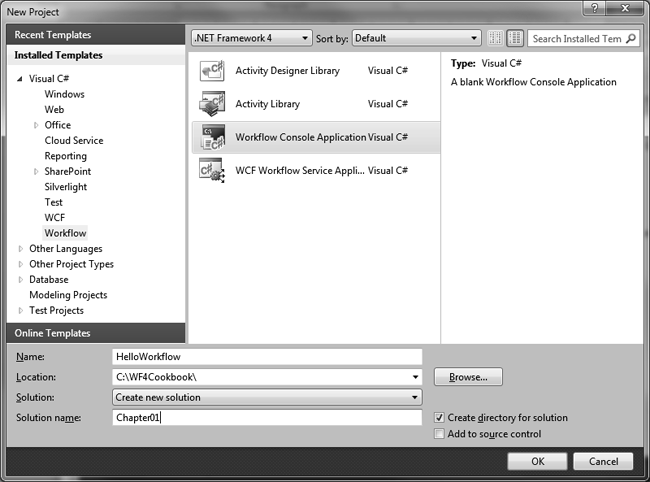Image resolution: width=650 pixels, height=482 pixels.
Task: Open the Online Templates section
Action: [96, 333]
